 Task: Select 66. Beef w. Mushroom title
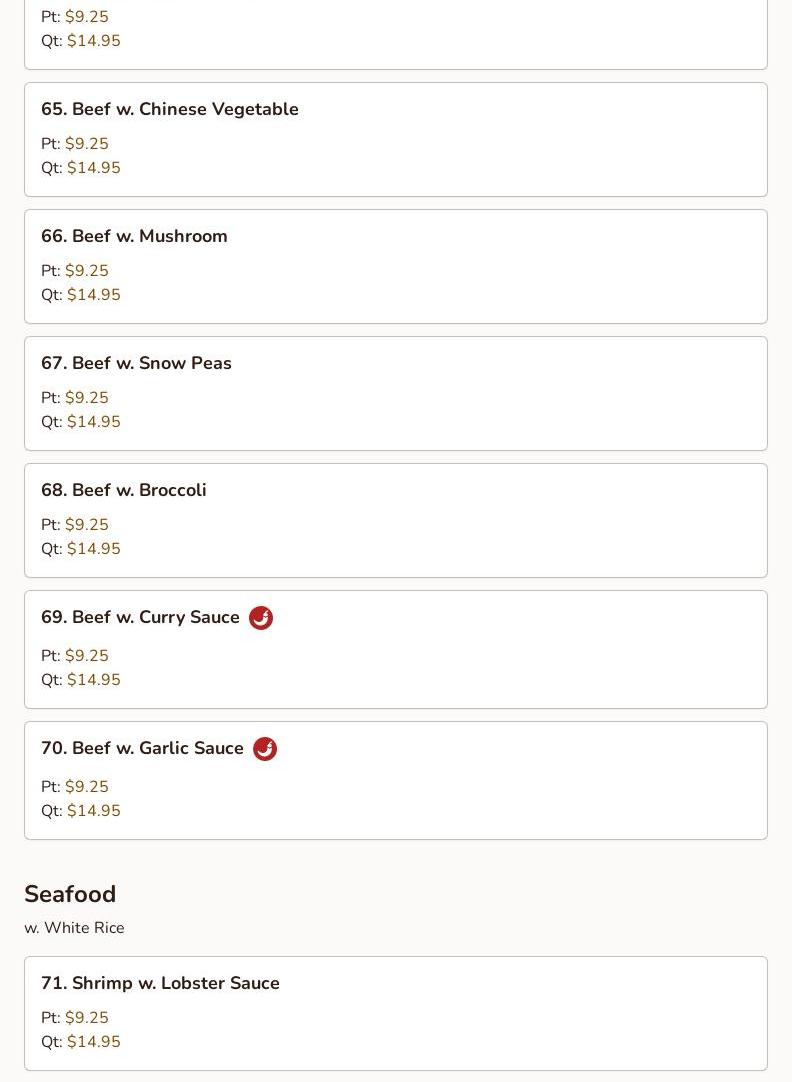click(x=134, y=236)
